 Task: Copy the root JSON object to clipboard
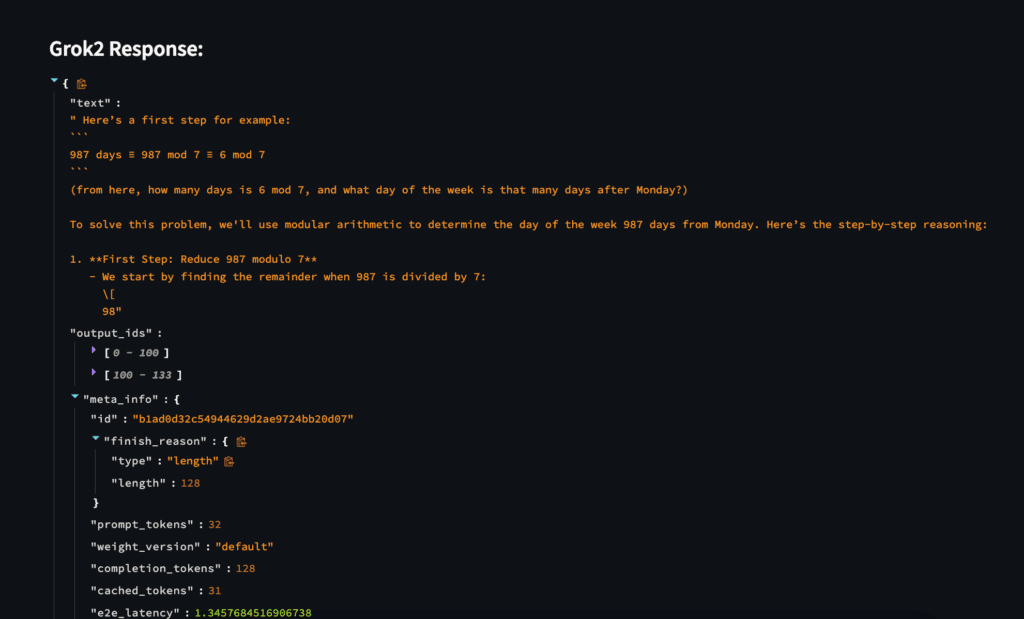click(82, 84)
